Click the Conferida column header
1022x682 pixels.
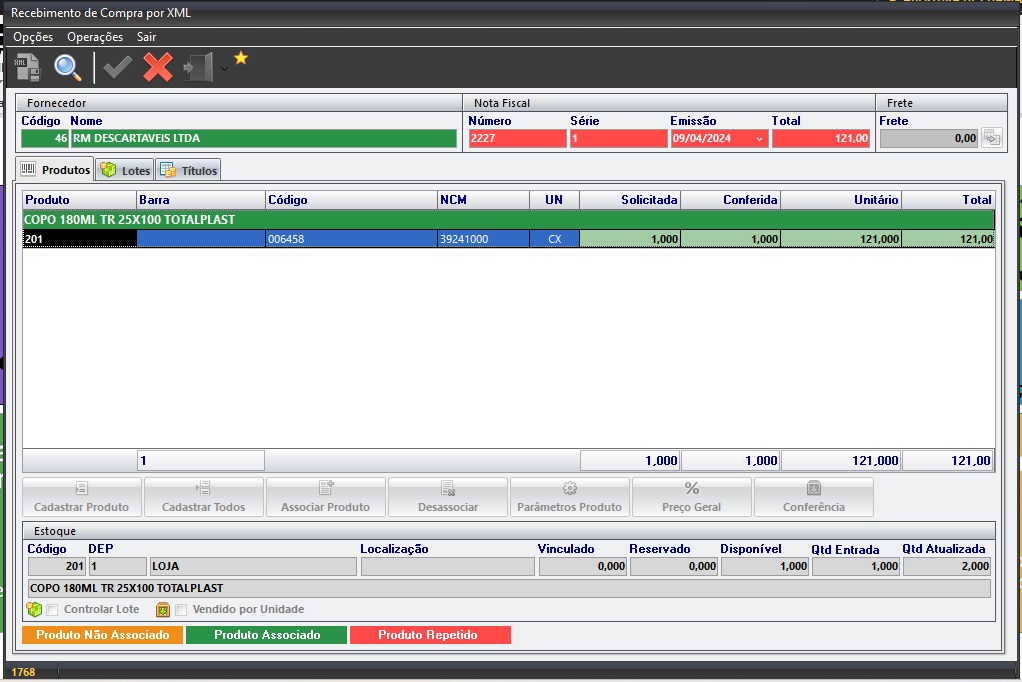(730, 200)
